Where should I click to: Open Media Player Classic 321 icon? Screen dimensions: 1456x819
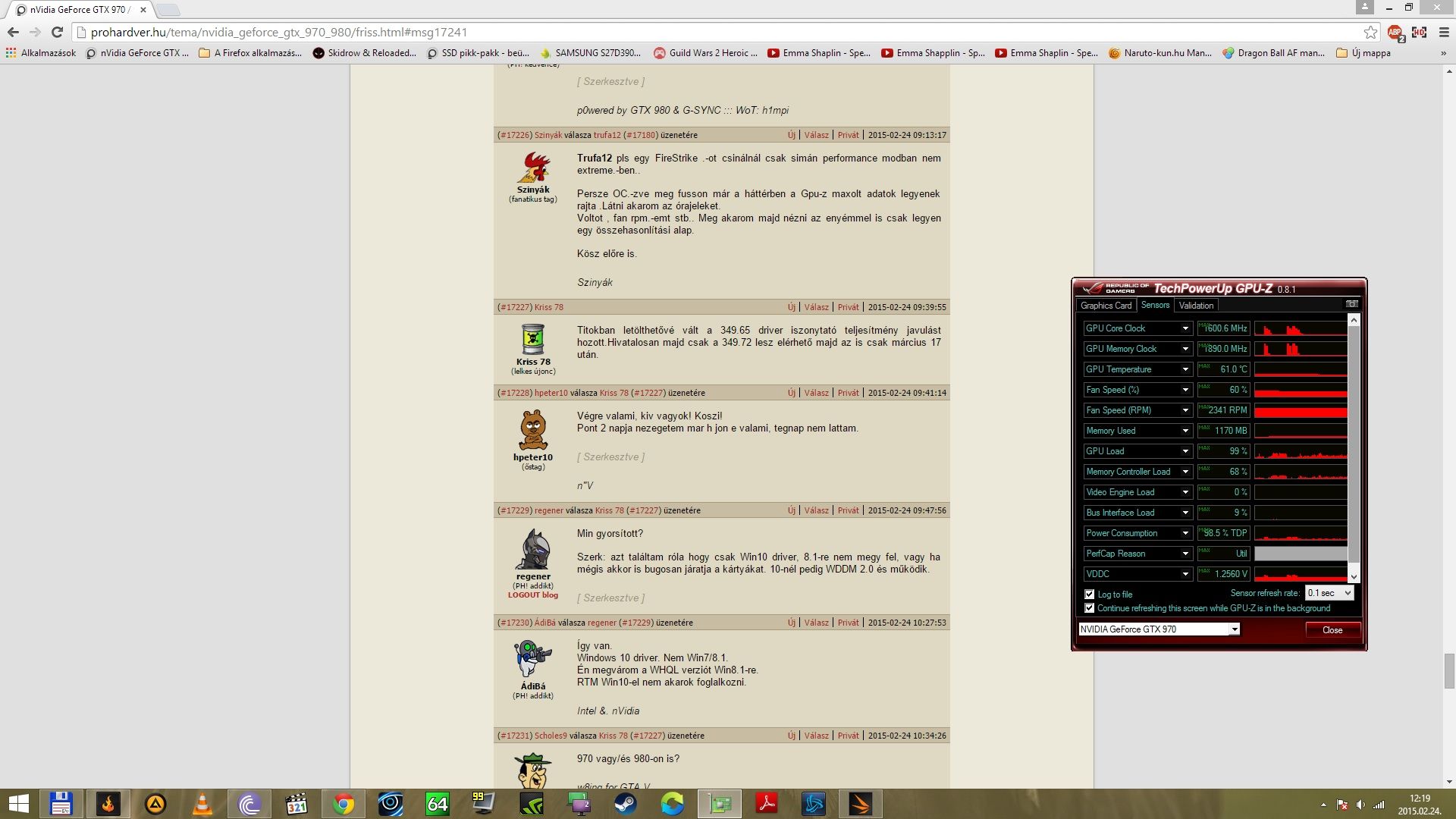point(297,804)
